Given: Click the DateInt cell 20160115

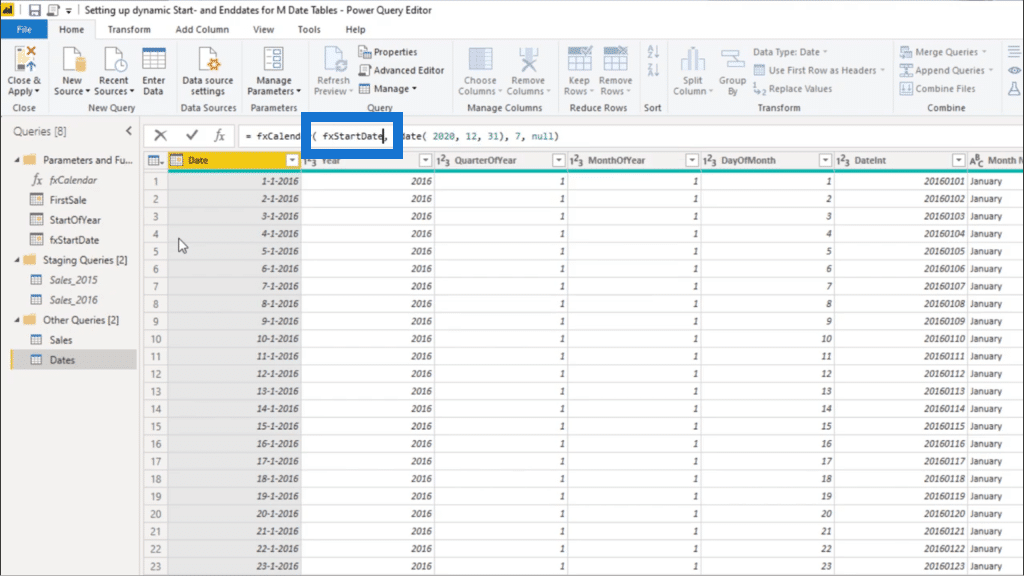Looking at the screenshot, I should pyautogui.click(x=900, y=426).
